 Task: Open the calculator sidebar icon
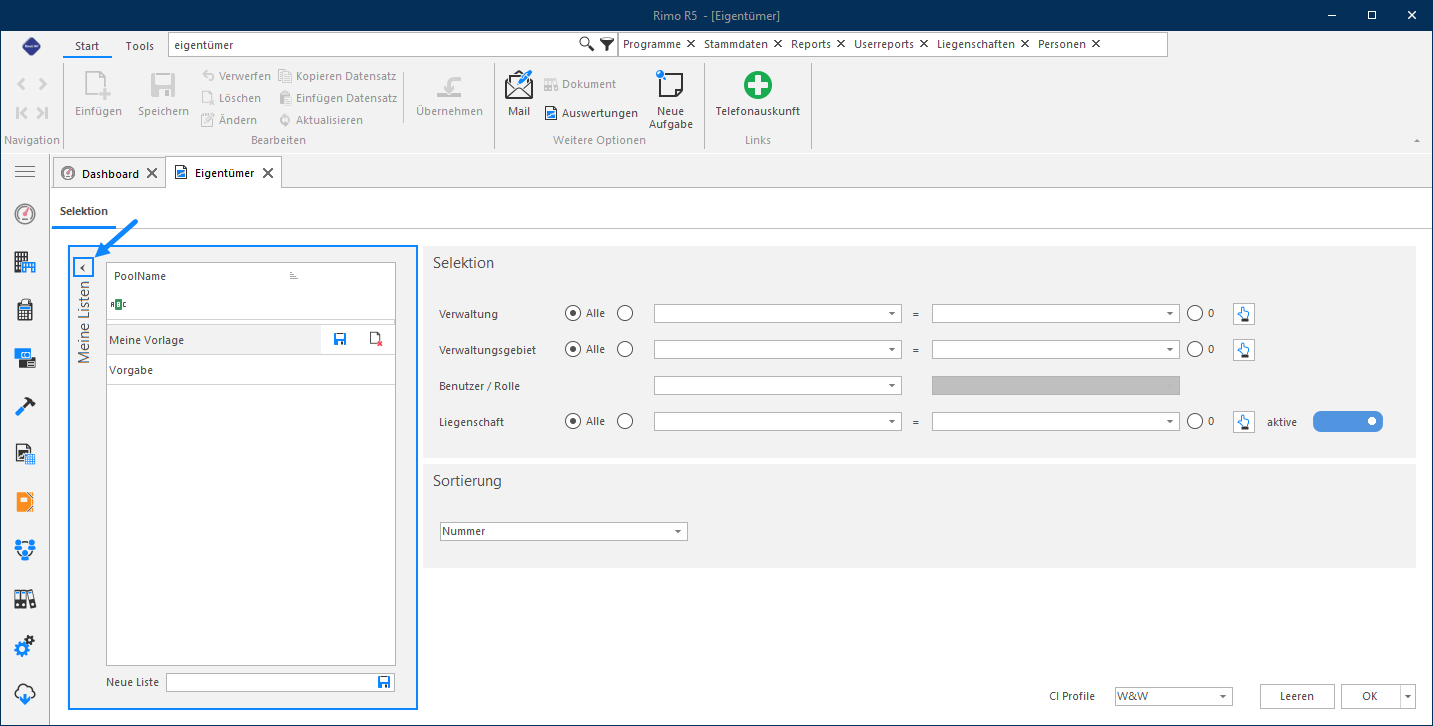click(25, 310)
